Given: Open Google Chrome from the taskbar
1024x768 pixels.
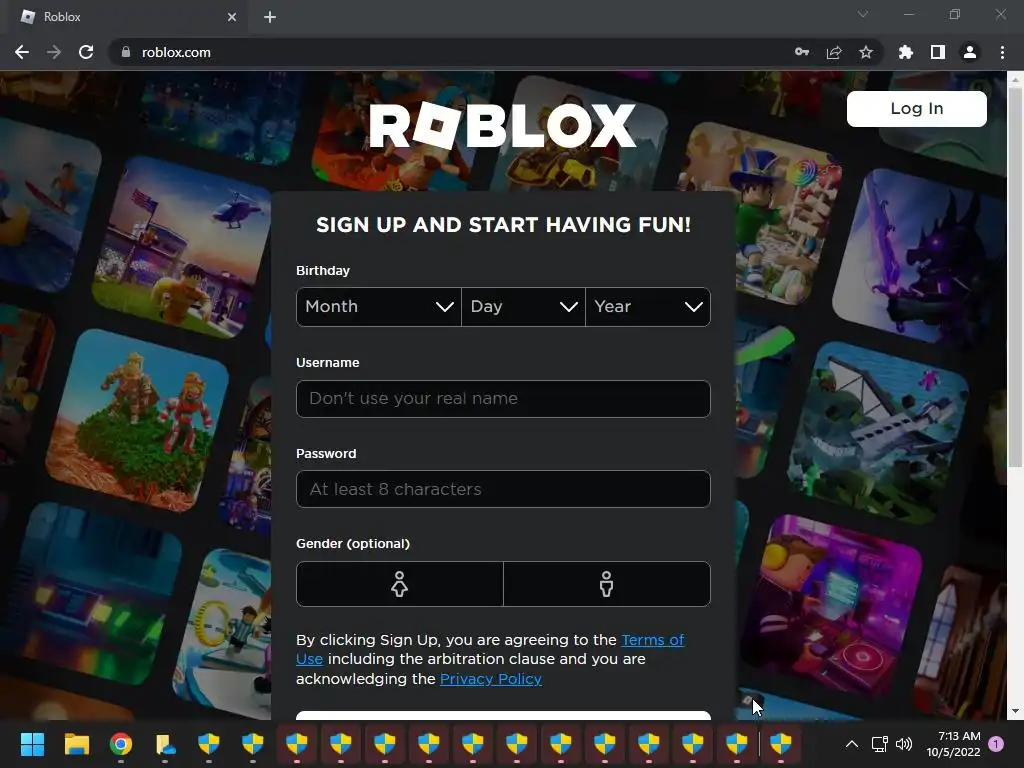Looking at the screenshot, I should [x=121, y=744].
